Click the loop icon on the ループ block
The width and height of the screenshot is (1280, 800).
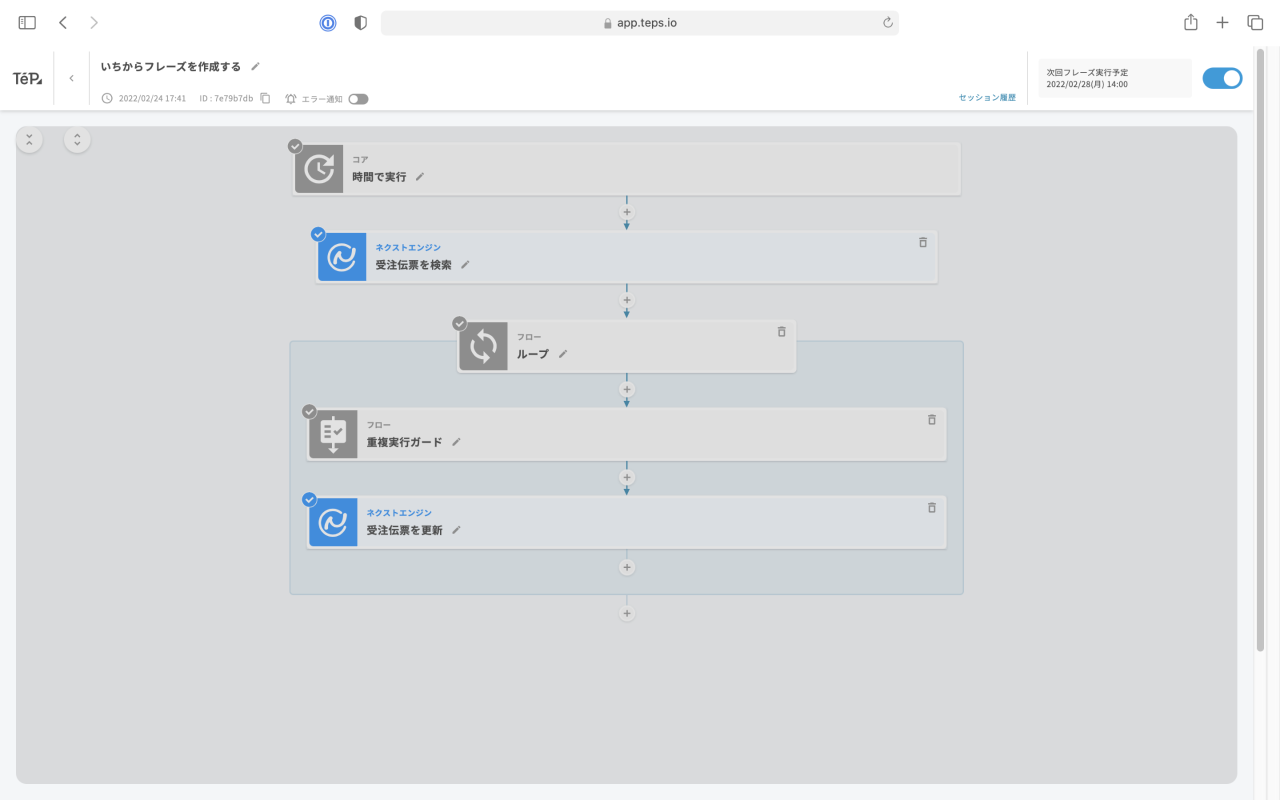tap(483, 346)
